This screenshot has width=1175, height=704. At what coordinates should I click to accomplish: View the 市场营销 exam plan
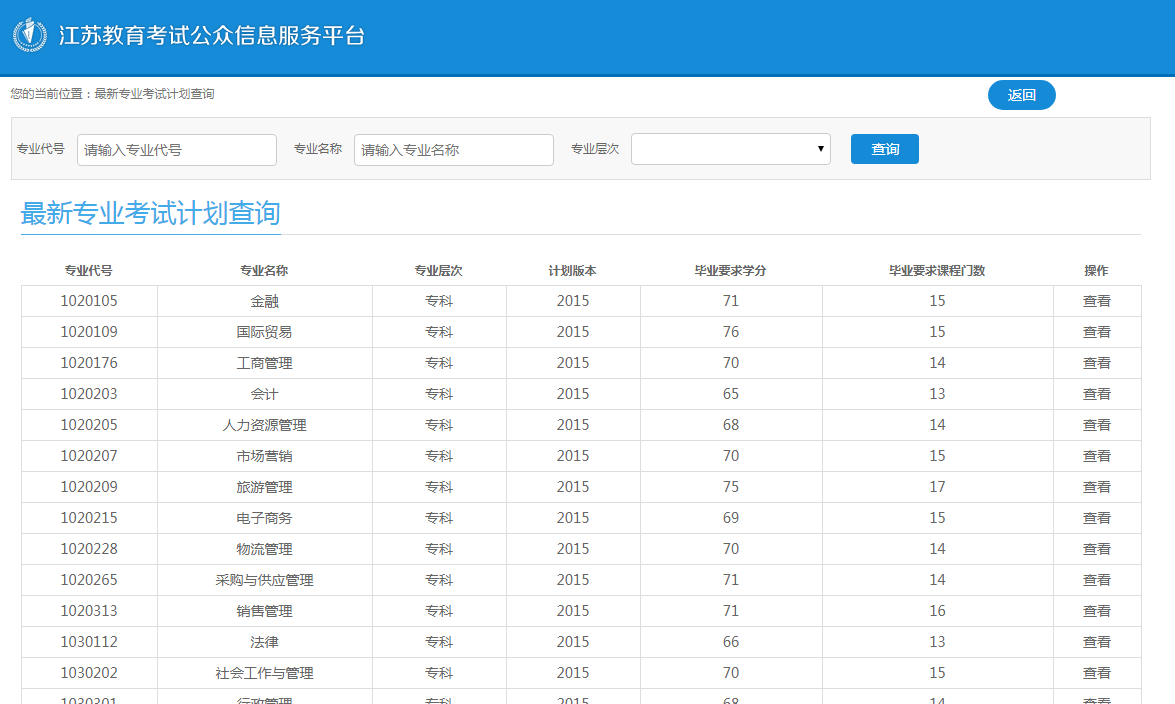(x=1096, y=456)
